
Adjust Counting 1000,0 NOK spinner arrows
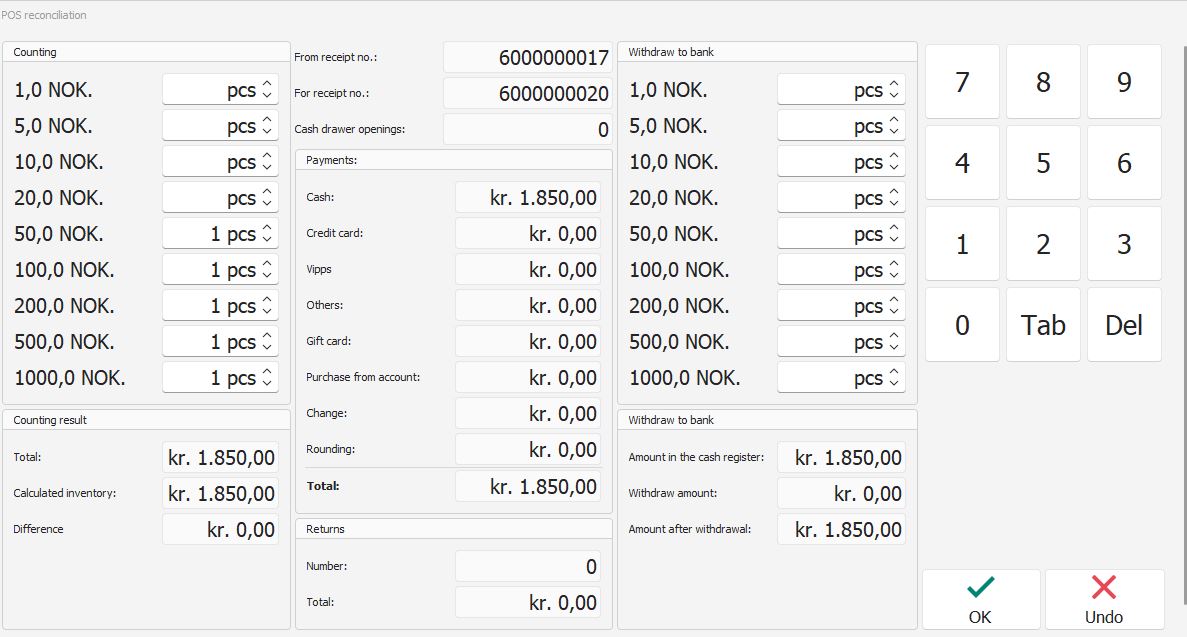click(x=267, y=377)
